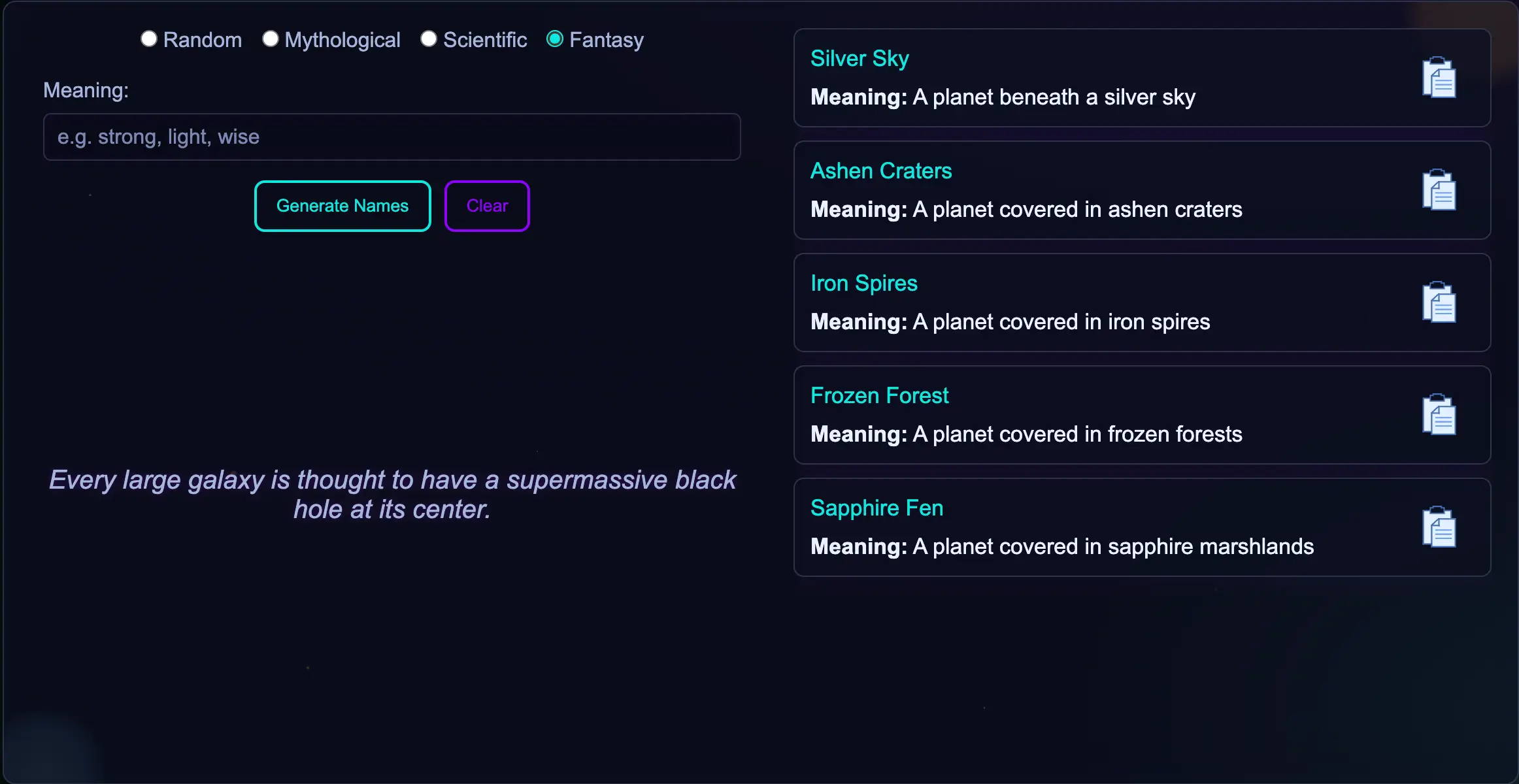The height and width of the screenshot is (784, 1519).
Task: Copy the Iron Spires planet name
Action: pyautogui.click(x=1440, y=302)
